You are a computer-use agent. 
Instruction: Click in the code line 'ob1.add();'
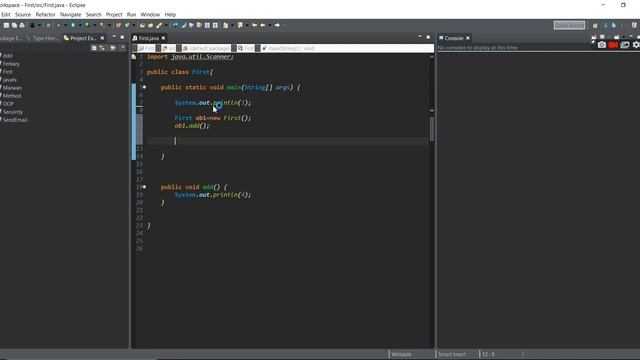click(x=192, y=126)
